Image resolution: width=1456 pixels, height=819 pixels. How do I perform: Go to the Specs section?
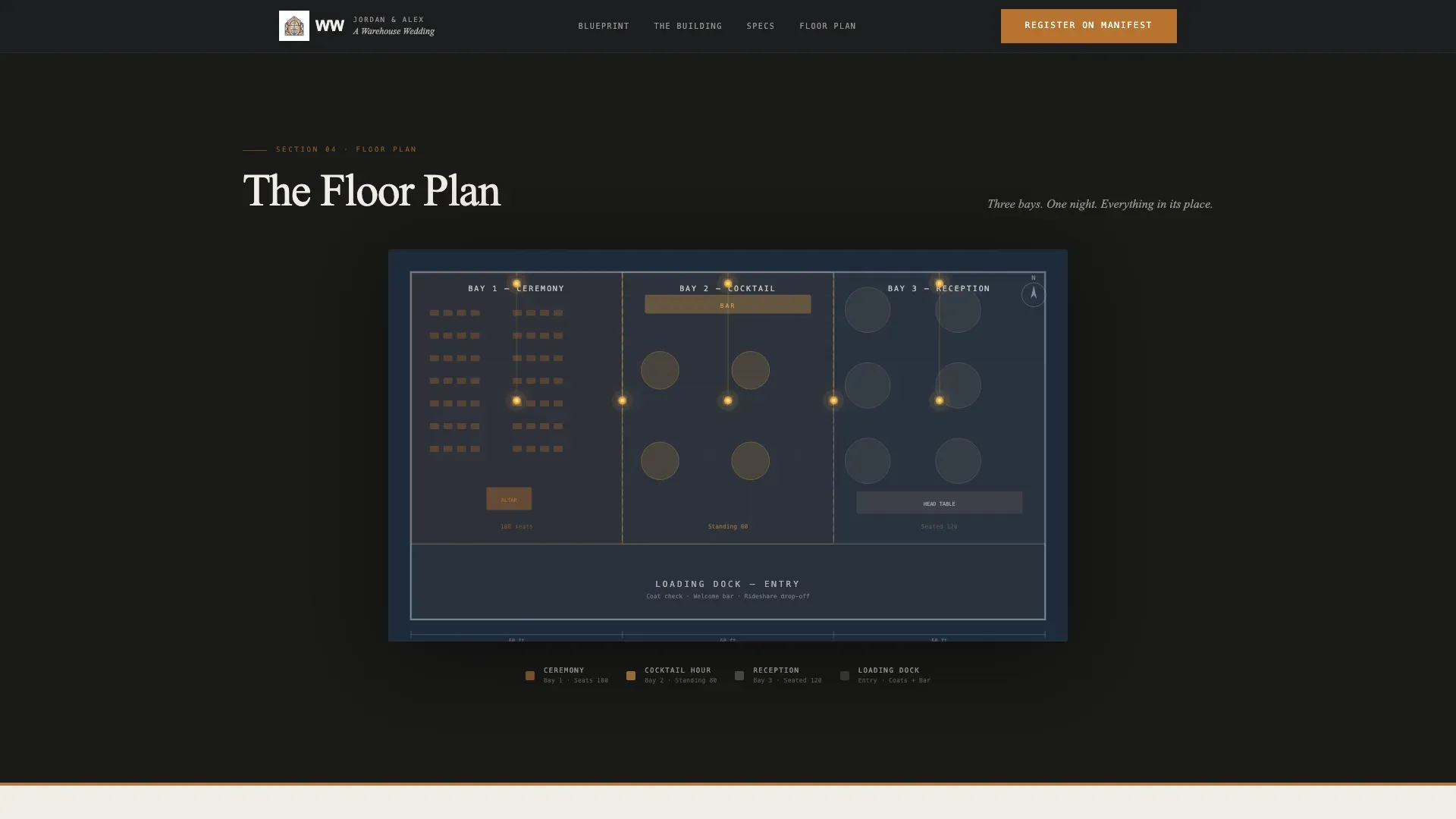761,26
